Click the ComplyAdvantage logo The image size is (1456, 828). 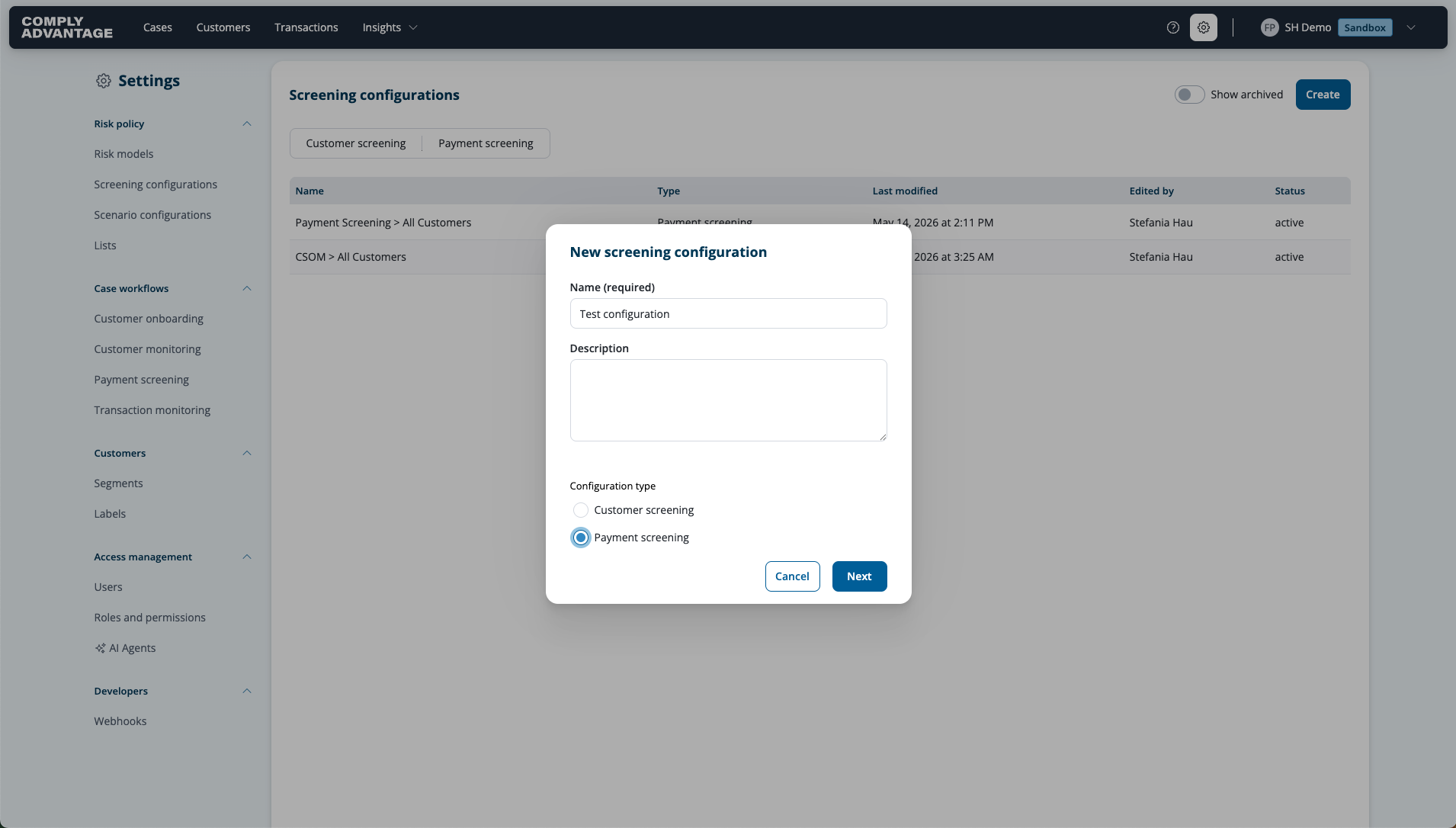click(67, 27)
